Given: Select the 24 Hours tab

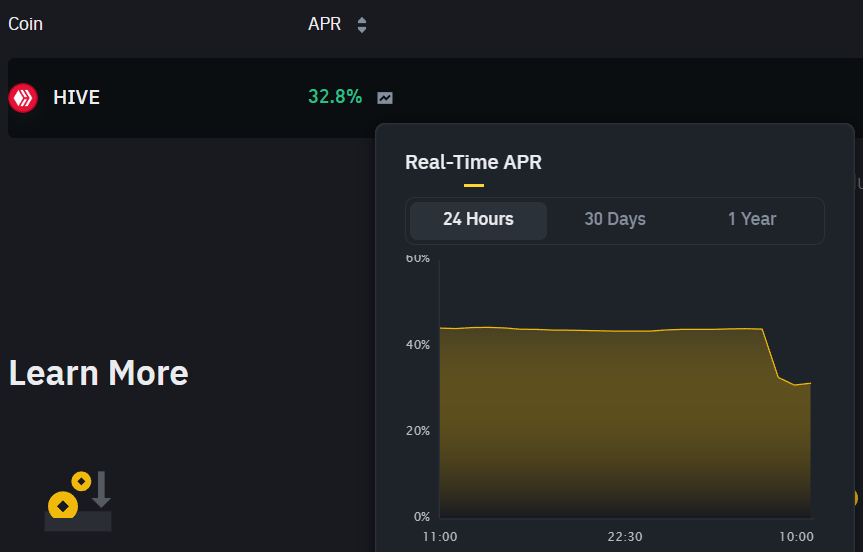Looking at the screenshot, I should coord(478,220).
